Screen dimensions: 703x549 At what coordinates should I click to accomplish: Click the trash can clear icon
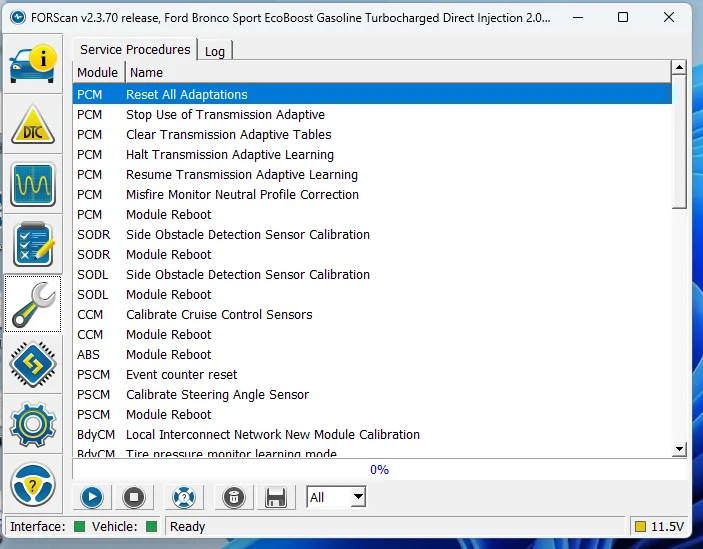(x=232, y=497)
